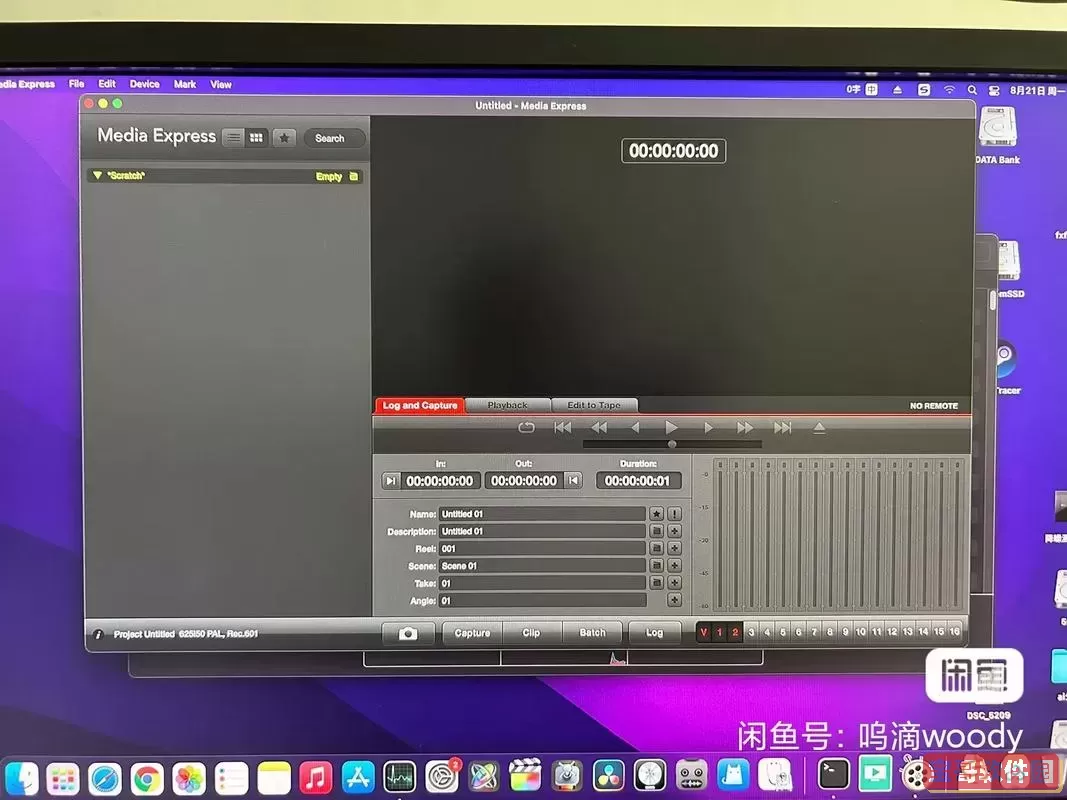The height and width of the screenshot is (800, 1067).
Task: Enable audio channel 3
Action: [751, 633]
